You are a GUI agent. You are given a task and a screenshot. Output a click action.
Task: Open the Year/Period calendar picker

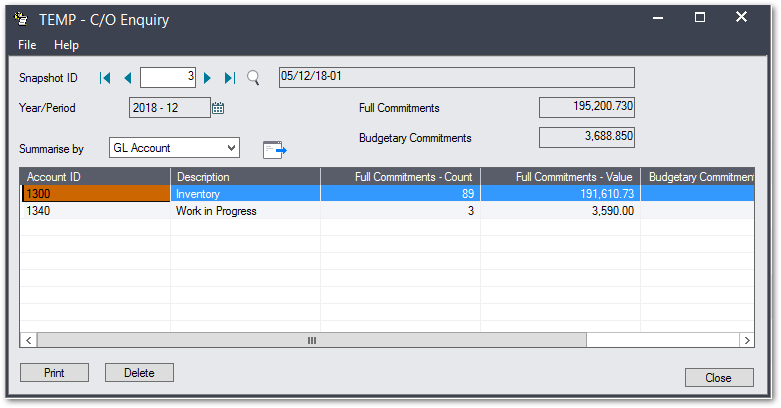tap(219, 108)
